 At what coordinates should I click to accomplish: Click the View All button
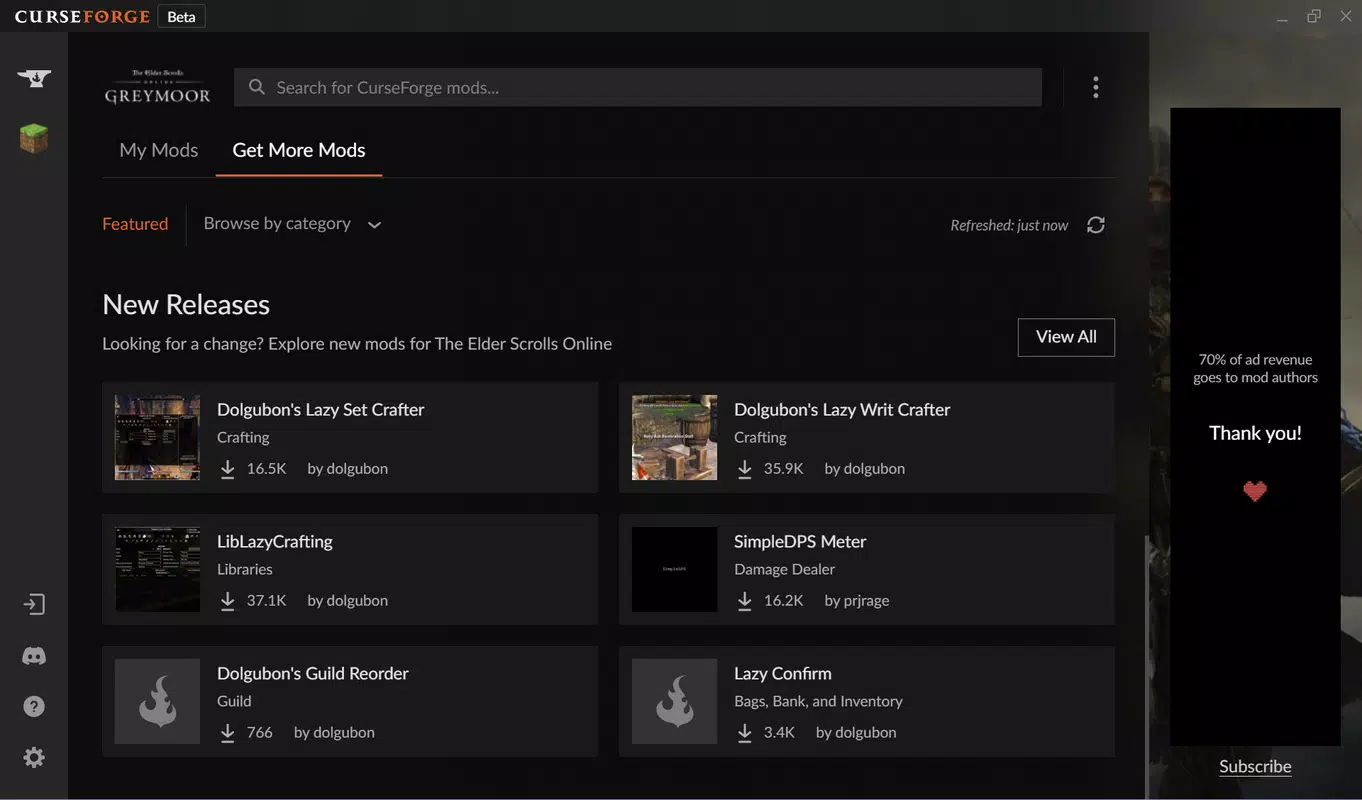point(1066,337)
